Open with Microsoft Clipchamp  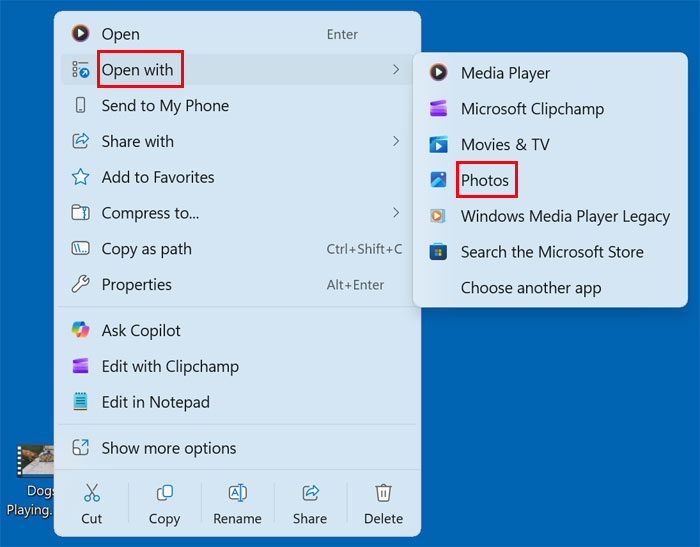(550, 109)
